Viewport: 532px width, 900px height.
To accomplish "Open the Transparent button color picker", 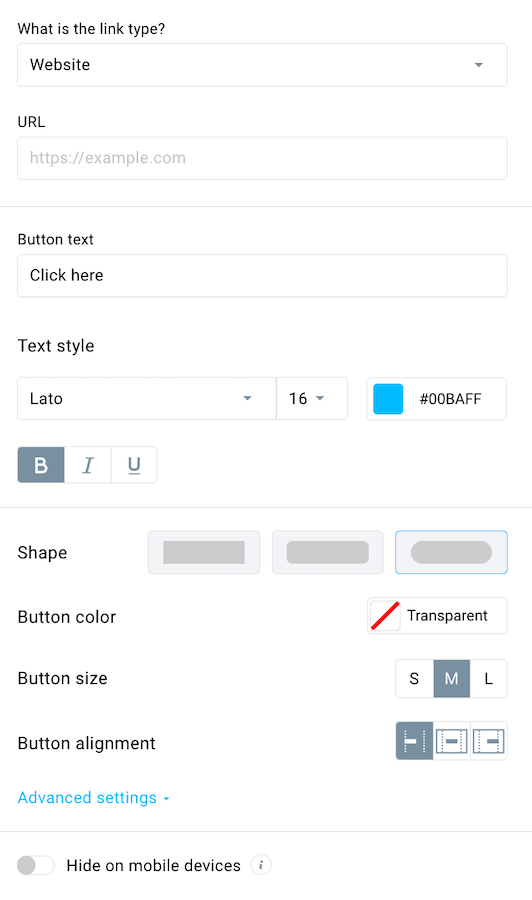I will point(437,616).
